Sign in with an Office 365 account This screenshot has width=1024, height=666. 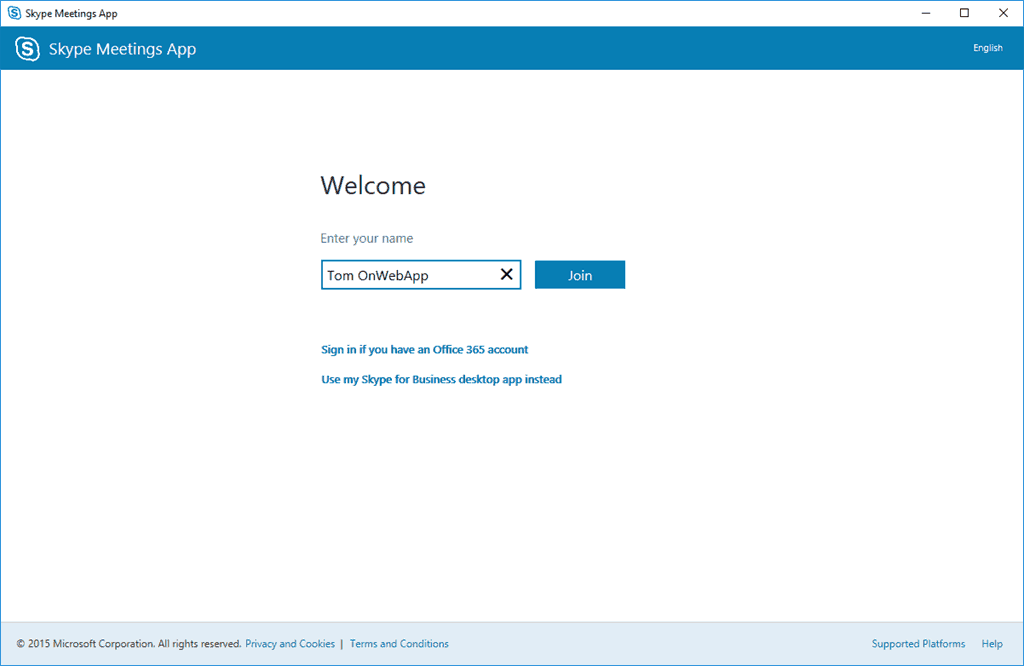424,350
